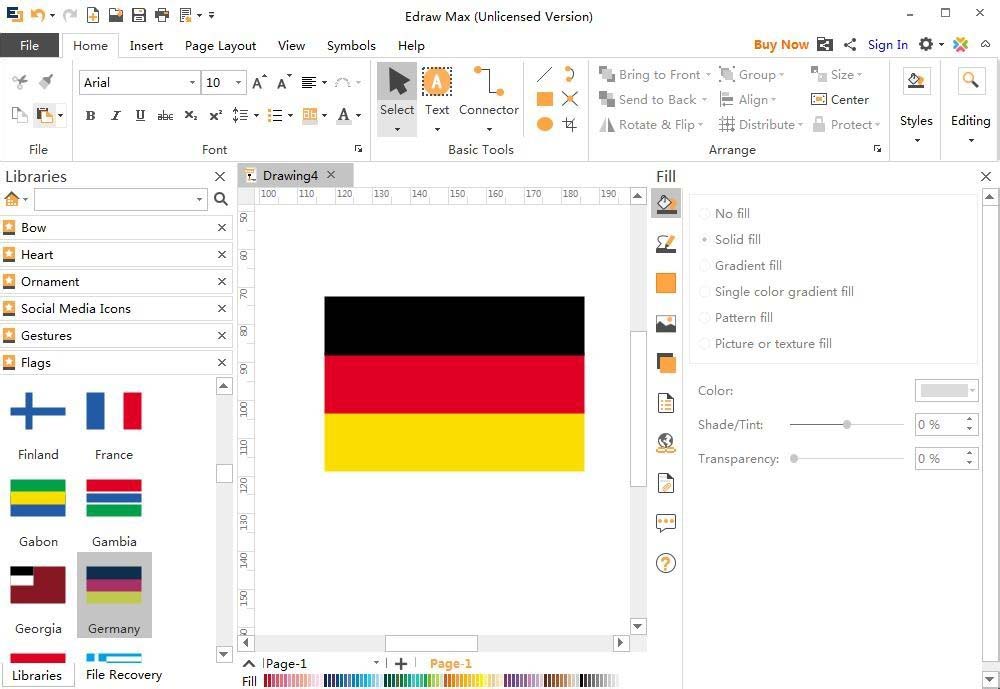Open the Shadow settings sidebar icon

[666, 363]
